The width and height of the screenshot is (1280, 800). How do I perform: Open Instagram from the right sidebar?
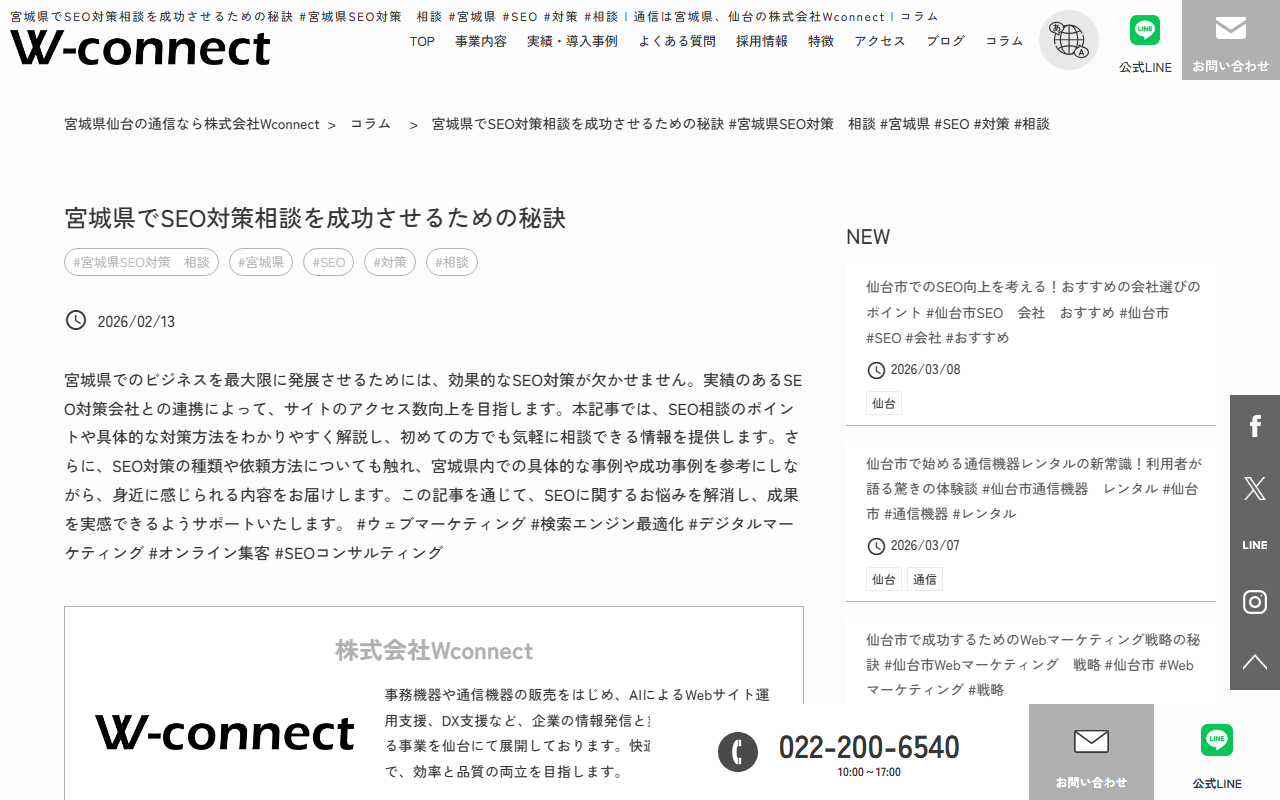click(1254, 601)
